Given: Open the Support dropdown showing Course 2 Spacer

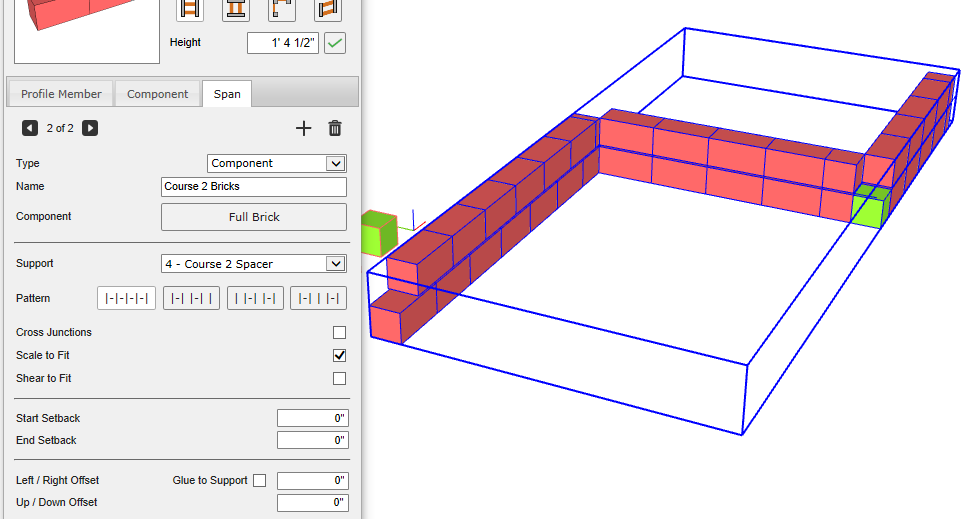Looking at the screenshot, I should (x=253, y=264).
